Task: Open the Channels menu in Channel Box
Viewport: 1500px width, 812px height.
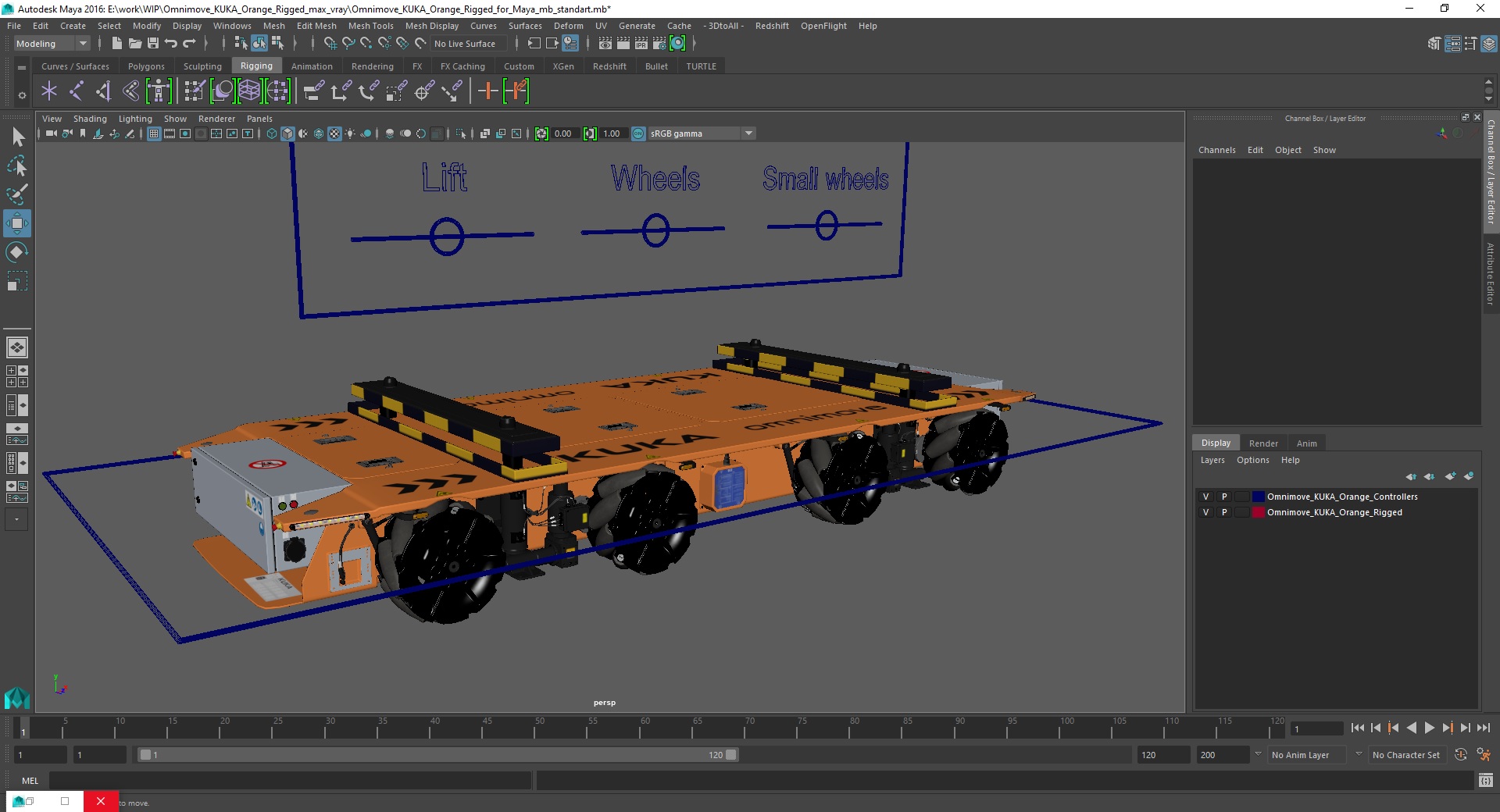Action: tap(1216, 150)
